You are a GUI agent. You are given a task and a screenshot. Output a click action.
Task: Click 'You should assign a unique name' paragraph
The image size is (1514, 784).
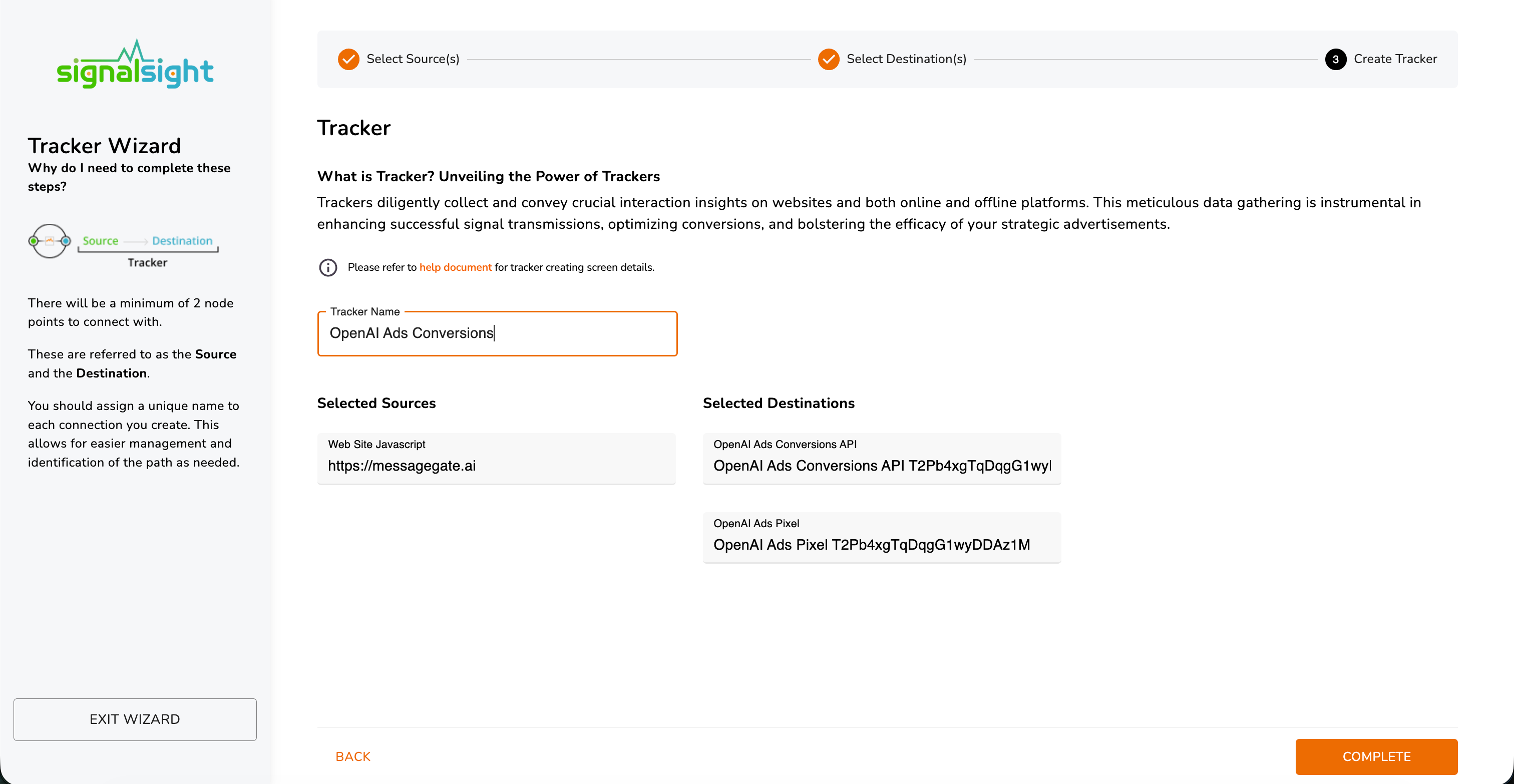133,434
